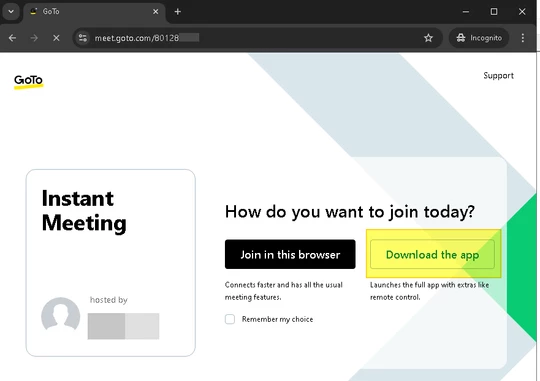Click "Connects faster and has all the usual" text
540x381 pixels.
[x=284, y=285]
